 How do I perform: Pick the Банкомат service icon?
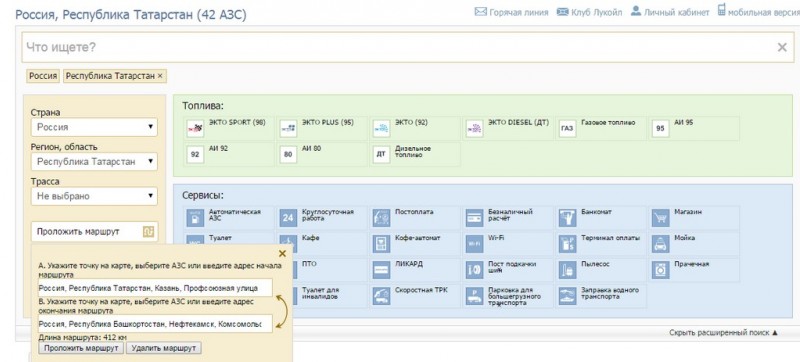point(567,218)
